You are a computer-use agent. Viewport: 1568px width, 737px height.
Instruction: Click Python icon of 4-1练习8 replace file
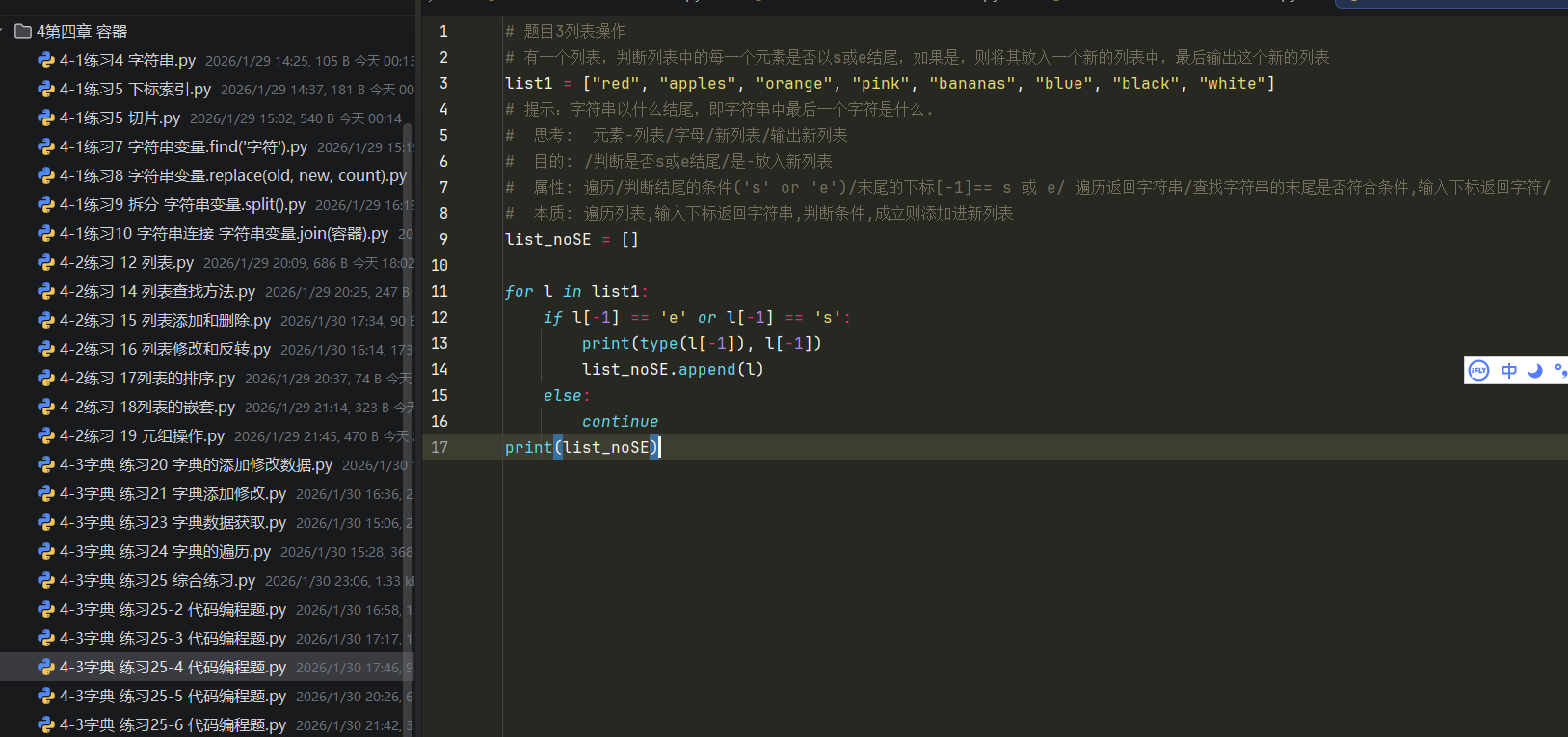pos(45,175)
